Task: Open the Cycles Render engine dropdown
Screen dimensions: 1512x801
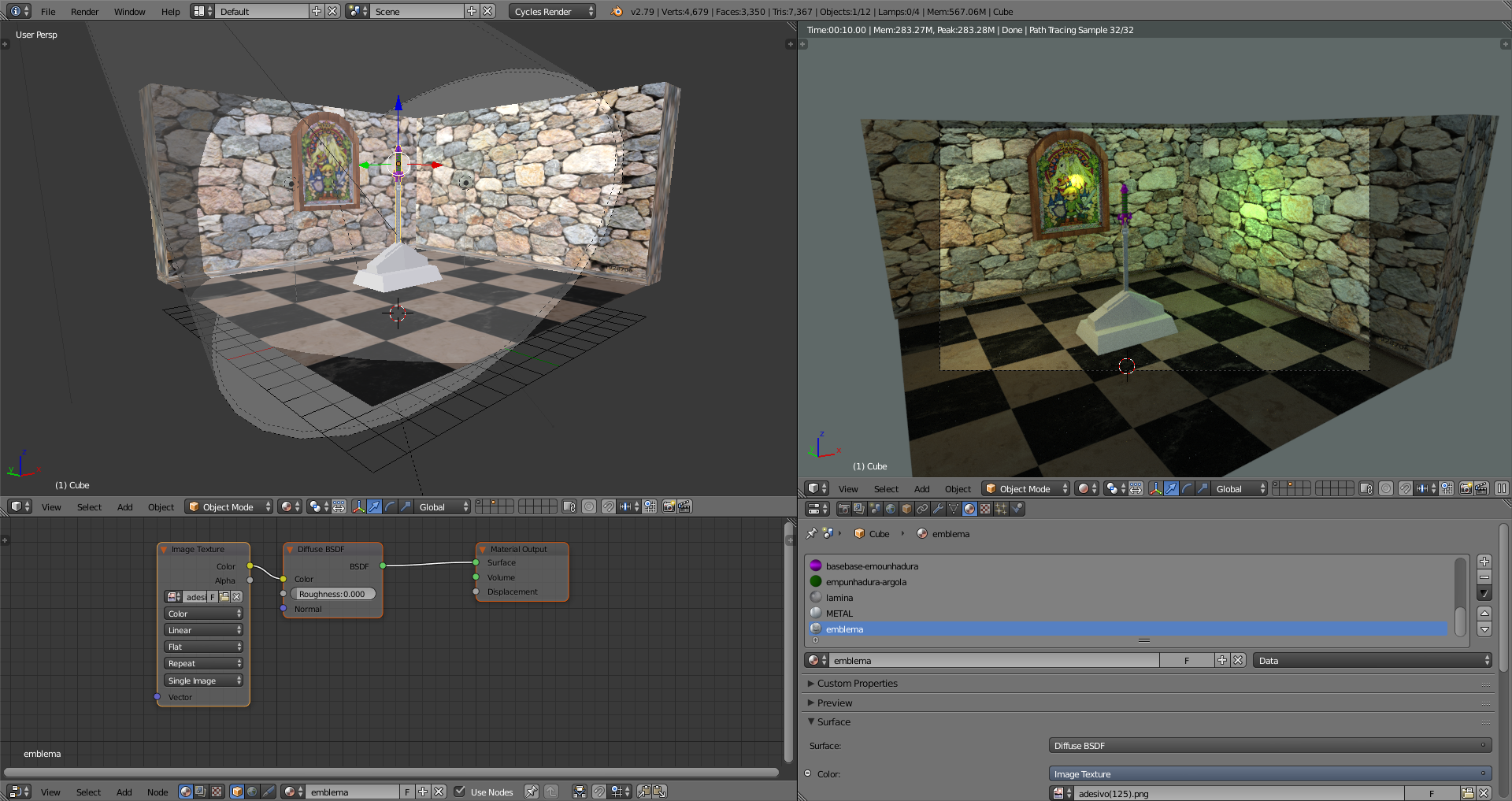Action: pyautogui.click(x=553, y=11)
